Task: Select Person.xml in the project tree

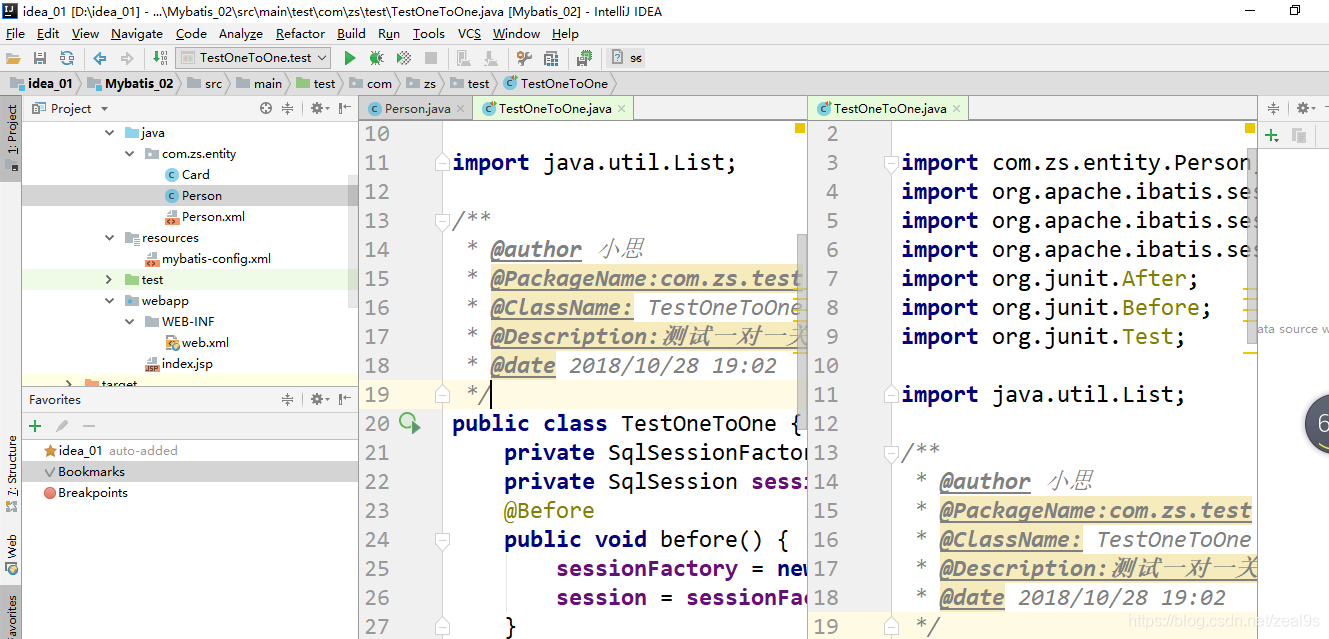Action: (213, 217)
